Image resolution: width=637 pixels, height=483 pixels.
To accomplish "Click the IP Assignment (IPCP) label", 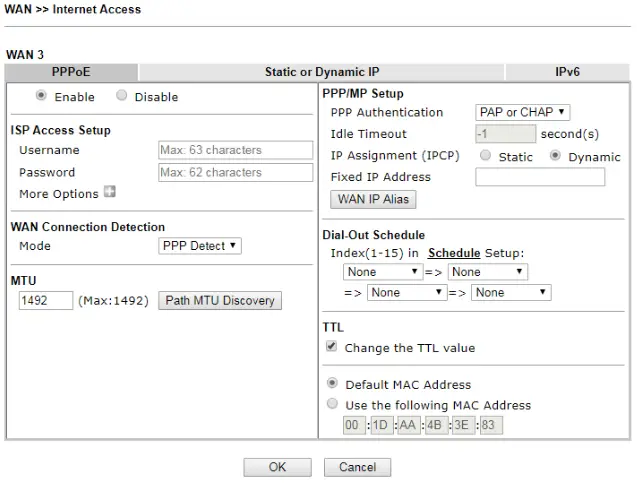I will [x=395, y=156].
